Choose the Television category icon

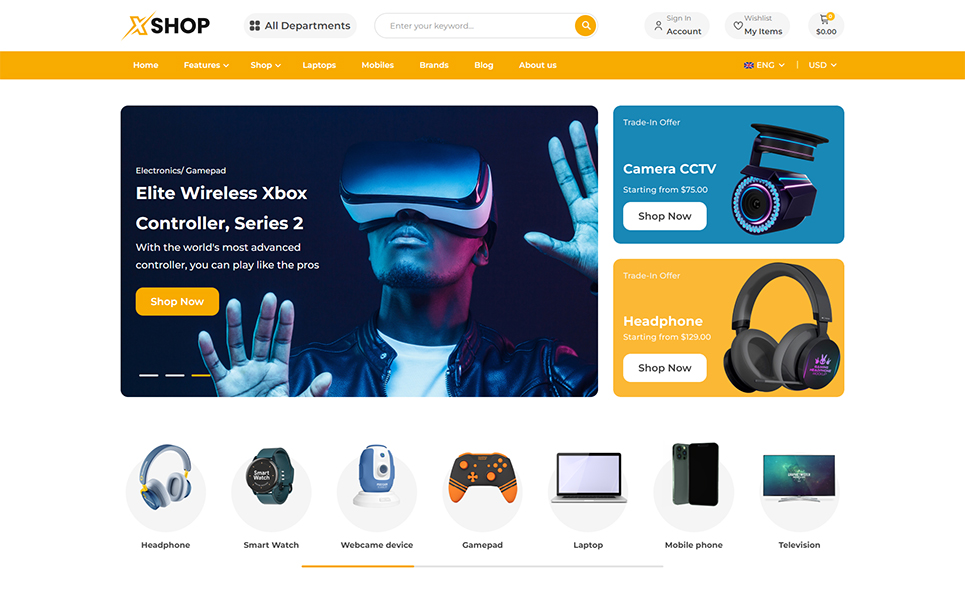[799, 478]
